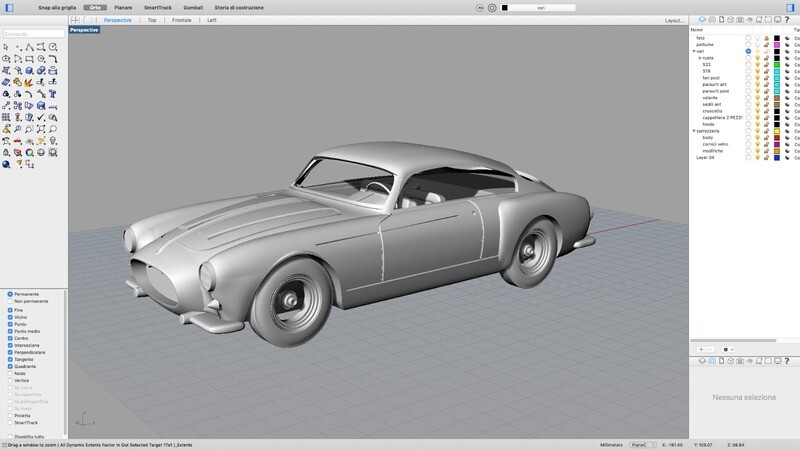Switch to the Top viewport tab

pos(151,19)
